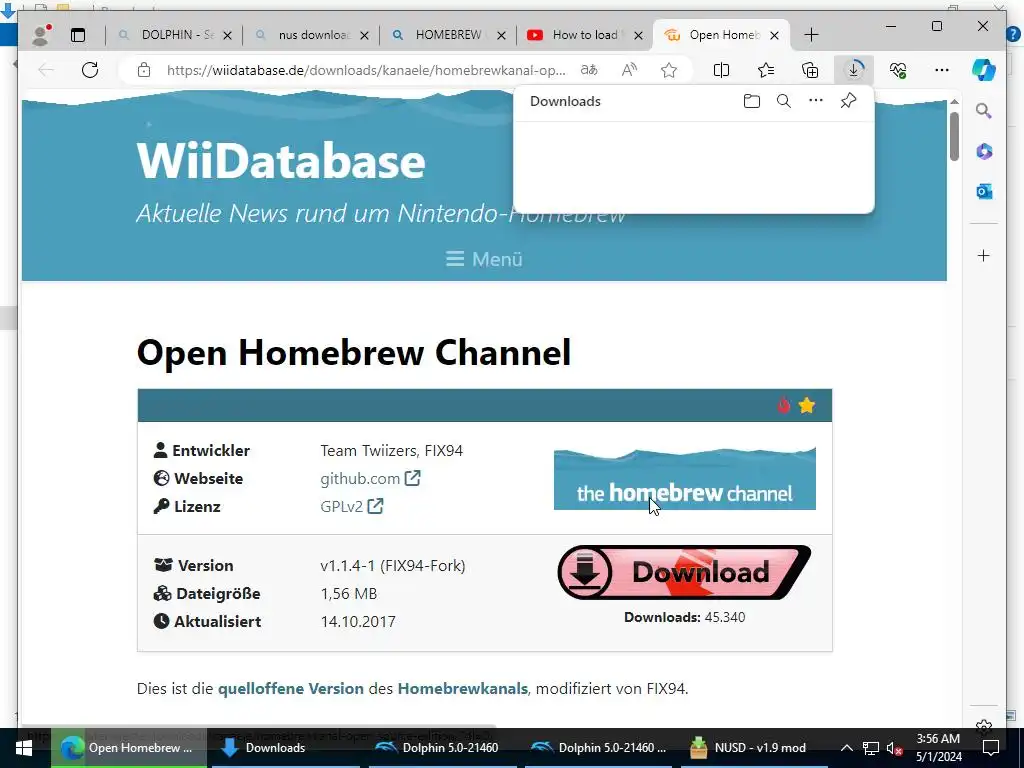The image size is (1024, 768).
Task: Close the nus download tab
Action: coord(364,35)
